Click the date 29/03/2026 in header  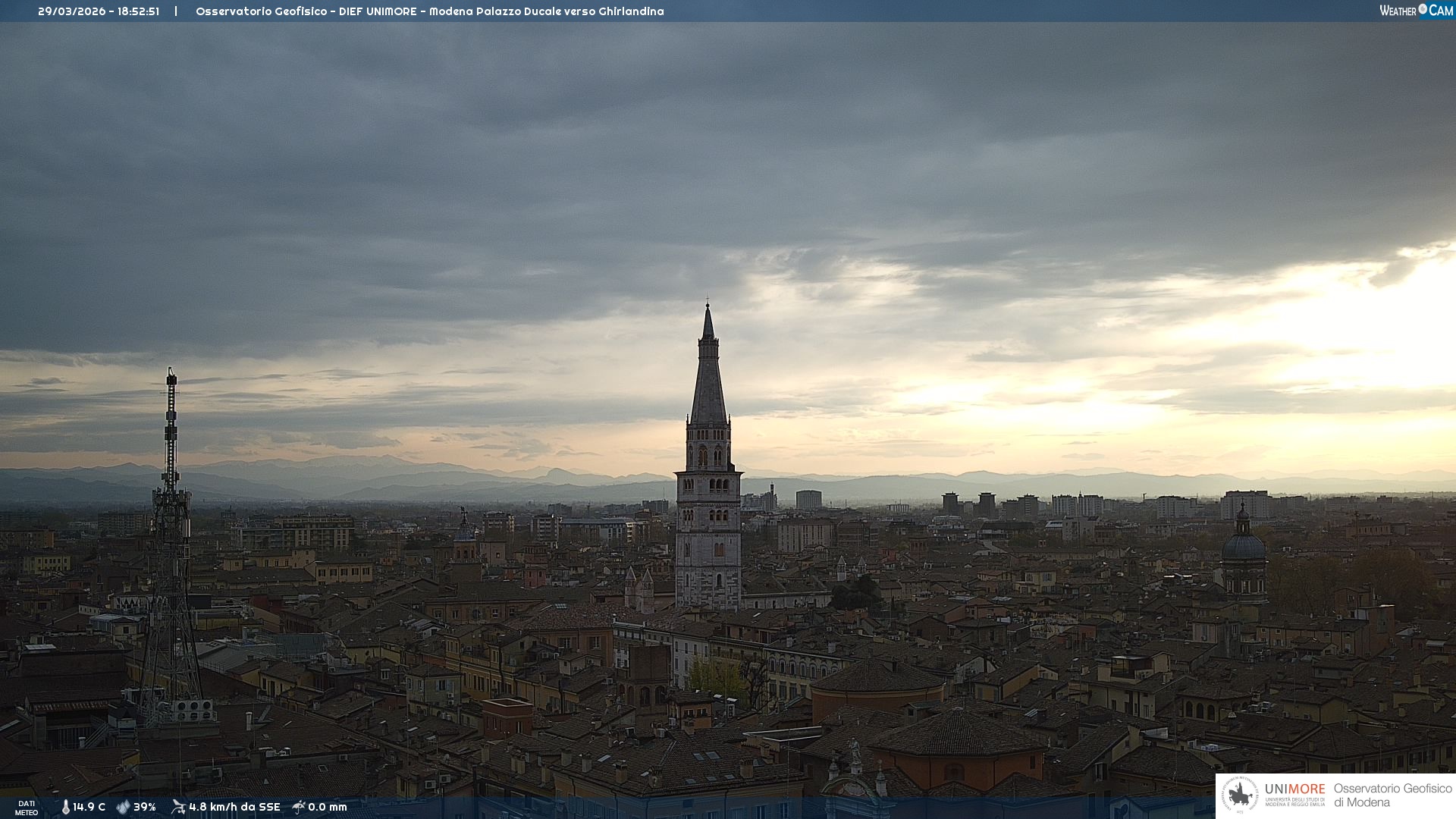[x=72, y=11]
